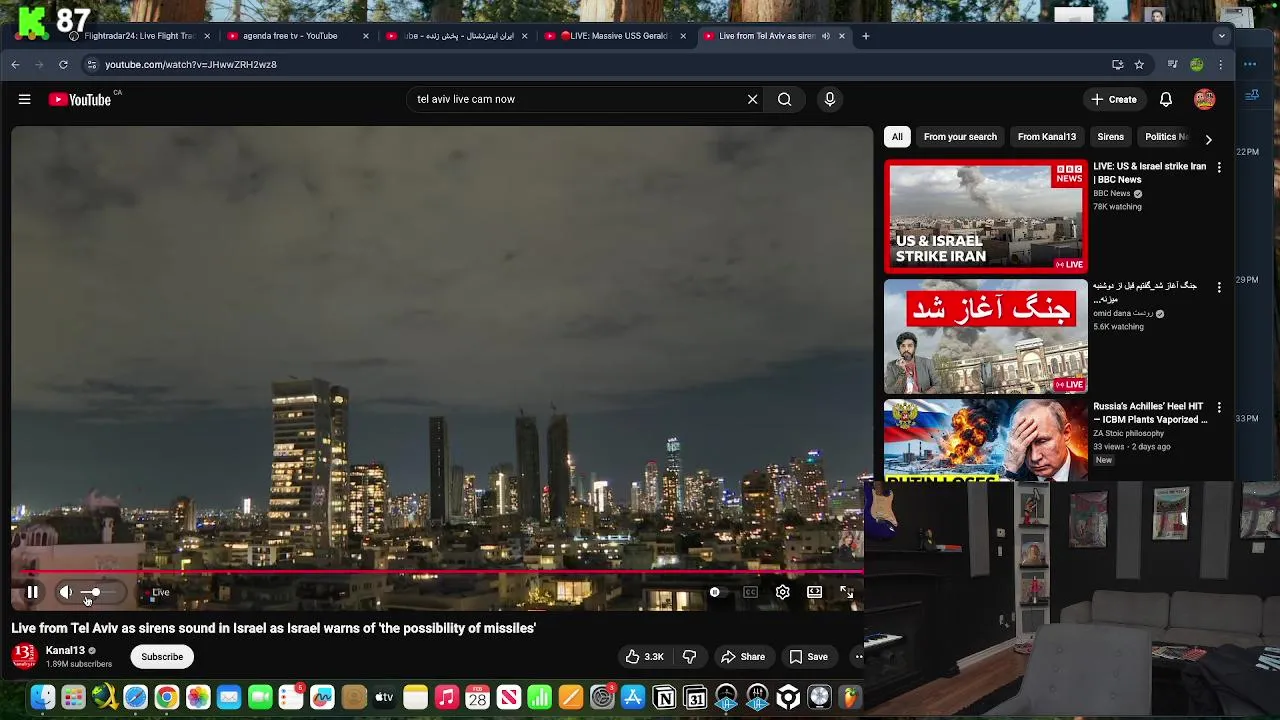The image size is (1280, 720).
Task: Like the video with 3.3K likes
Action: pos(645,657)
